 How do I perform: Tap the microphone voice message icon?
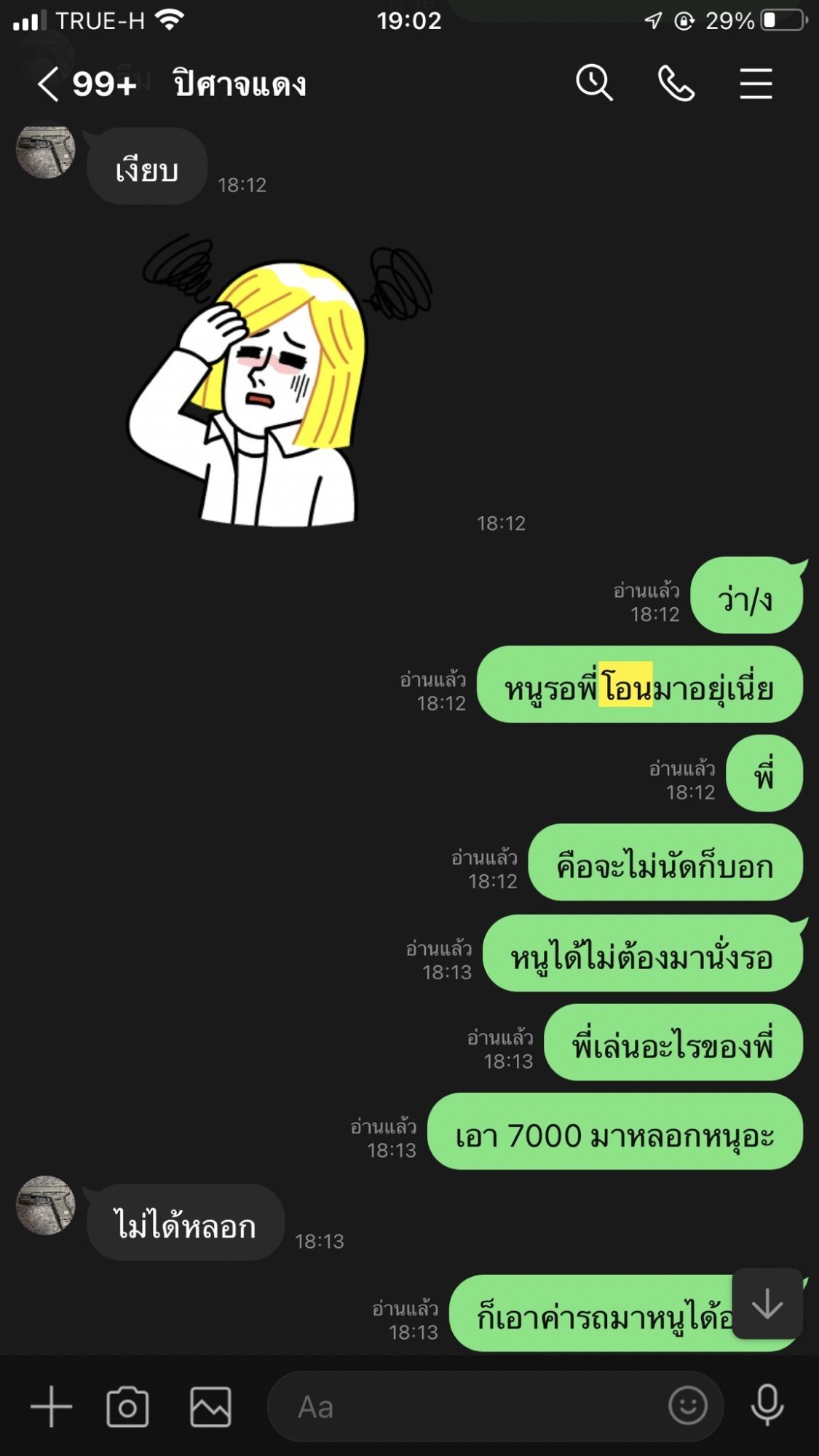[767, 1405]
